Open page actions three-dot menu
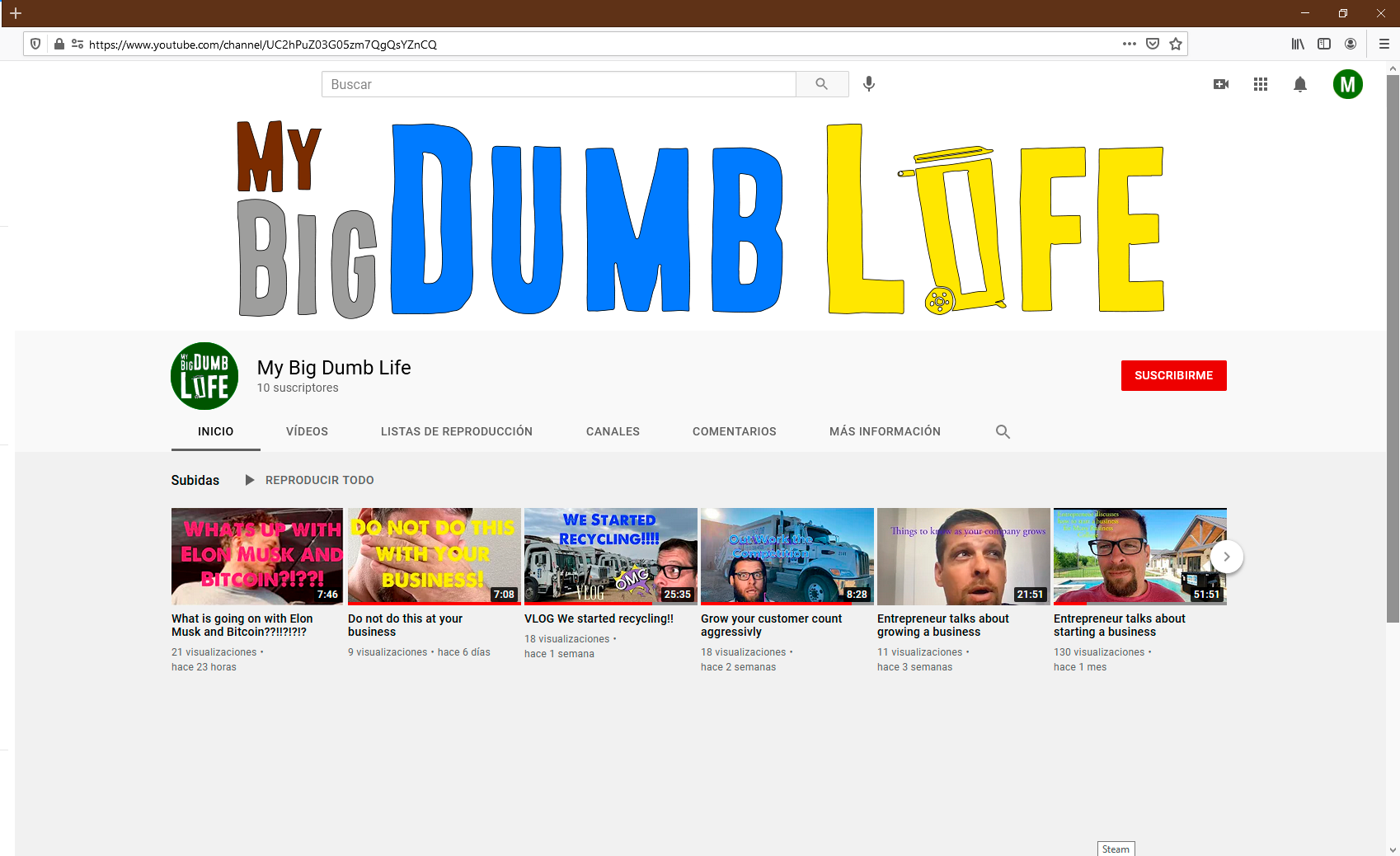 (1130, 44)
